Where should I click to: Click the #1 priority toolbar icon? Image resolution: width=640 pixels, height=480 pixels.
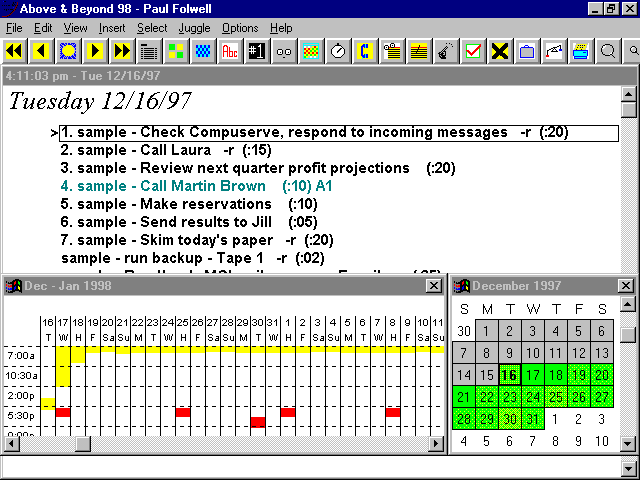(x=257, y=50)
